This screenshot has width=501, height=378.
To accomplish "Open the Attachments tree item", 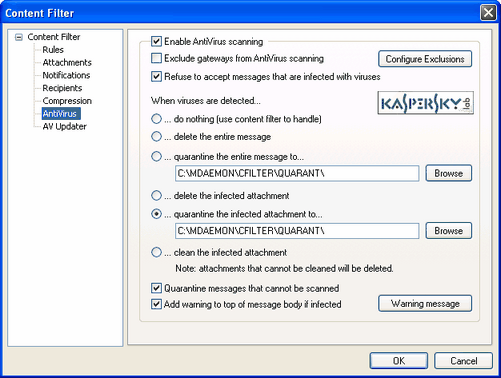I will coord(67,62).
